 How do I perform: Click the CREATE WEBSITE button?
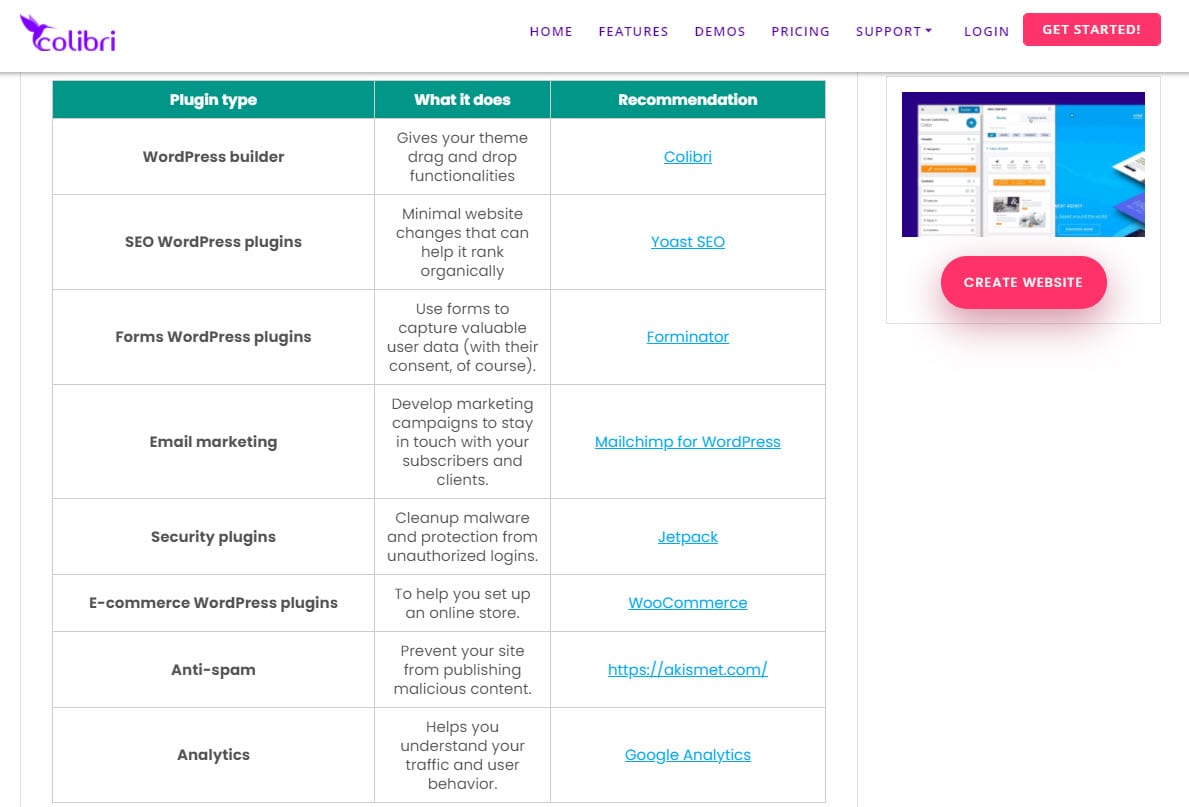[1023, 282]
